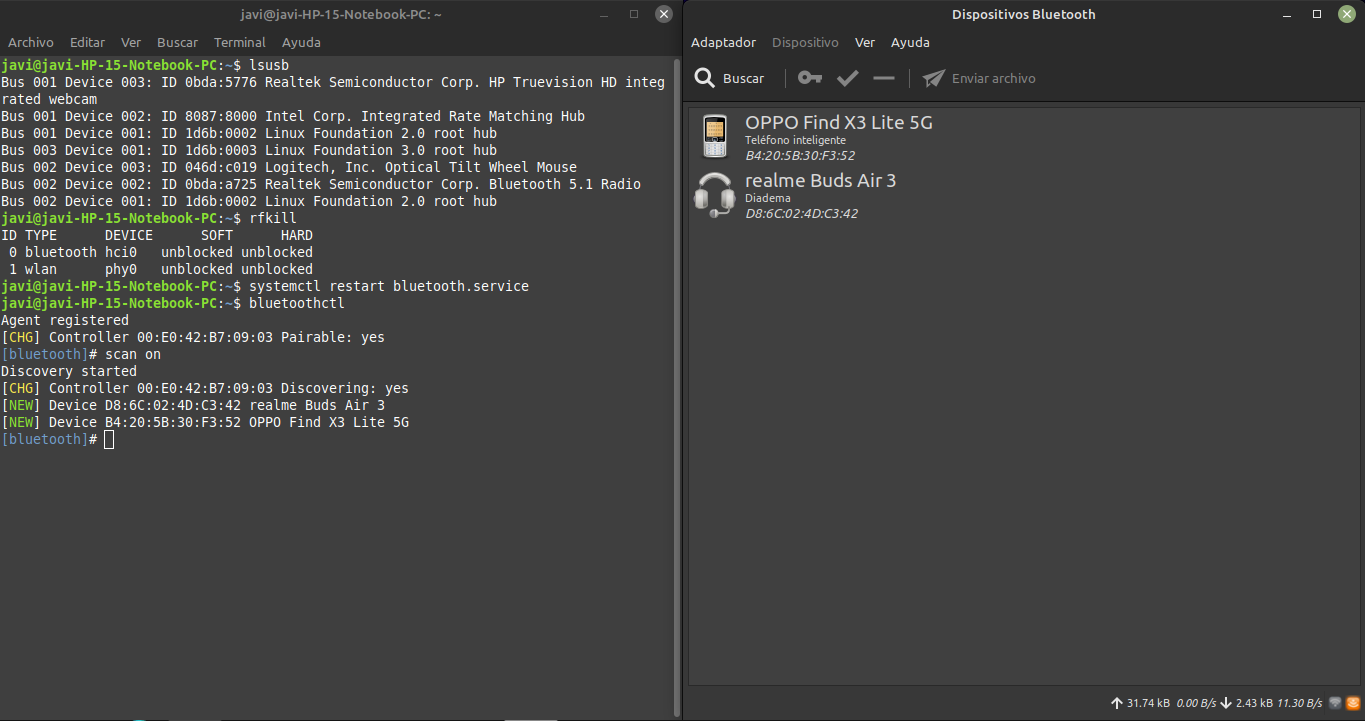The image size is (1365, 721).
Task: Click OPPO Find X3 Lite 5G device name
Action: point(838,123)
